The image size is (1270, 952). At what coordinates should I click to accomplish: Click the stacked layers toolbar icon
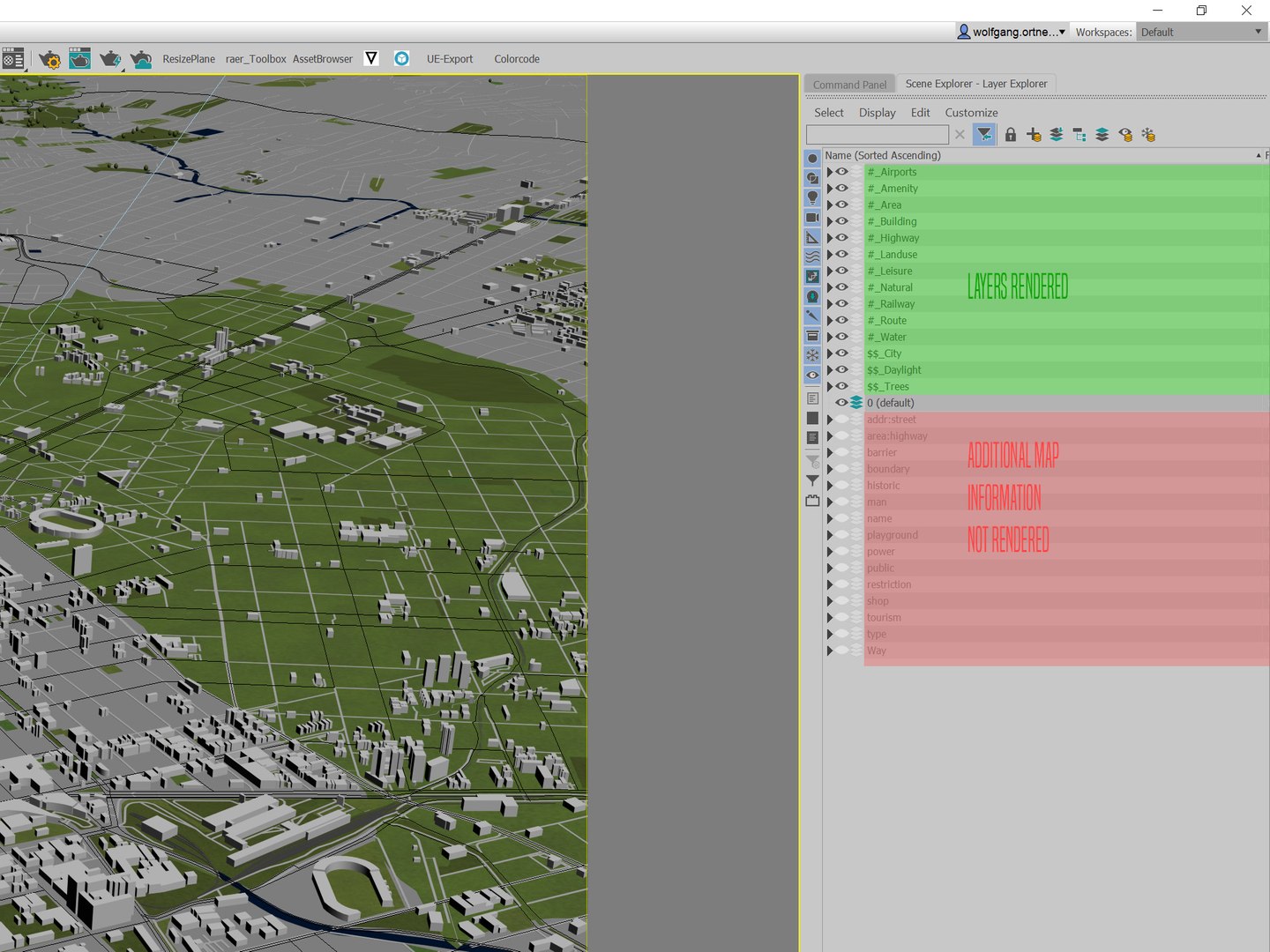click(1102, 134)
